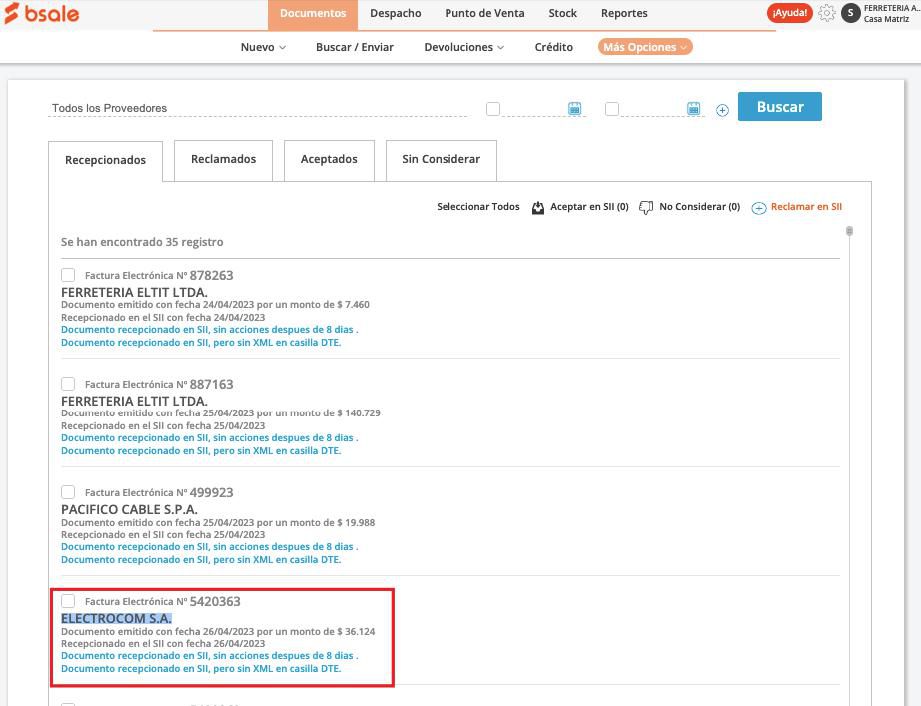Click Seleccionar Todos

click(478, 207)
